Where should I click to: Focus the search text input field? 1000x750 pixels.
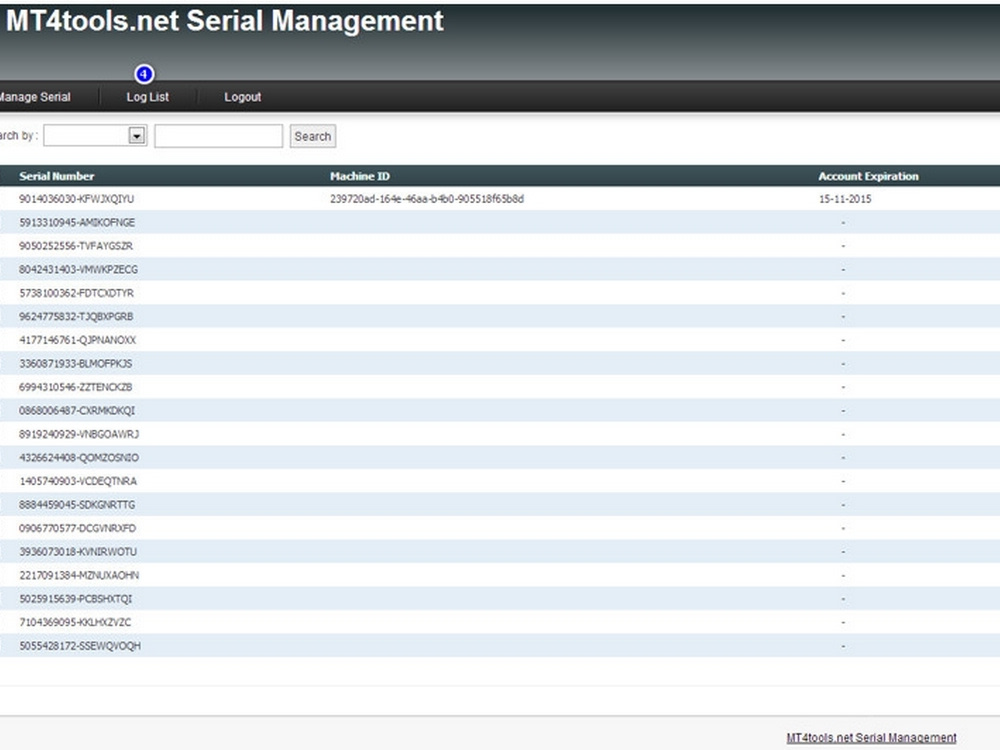(x=218, y=136)
